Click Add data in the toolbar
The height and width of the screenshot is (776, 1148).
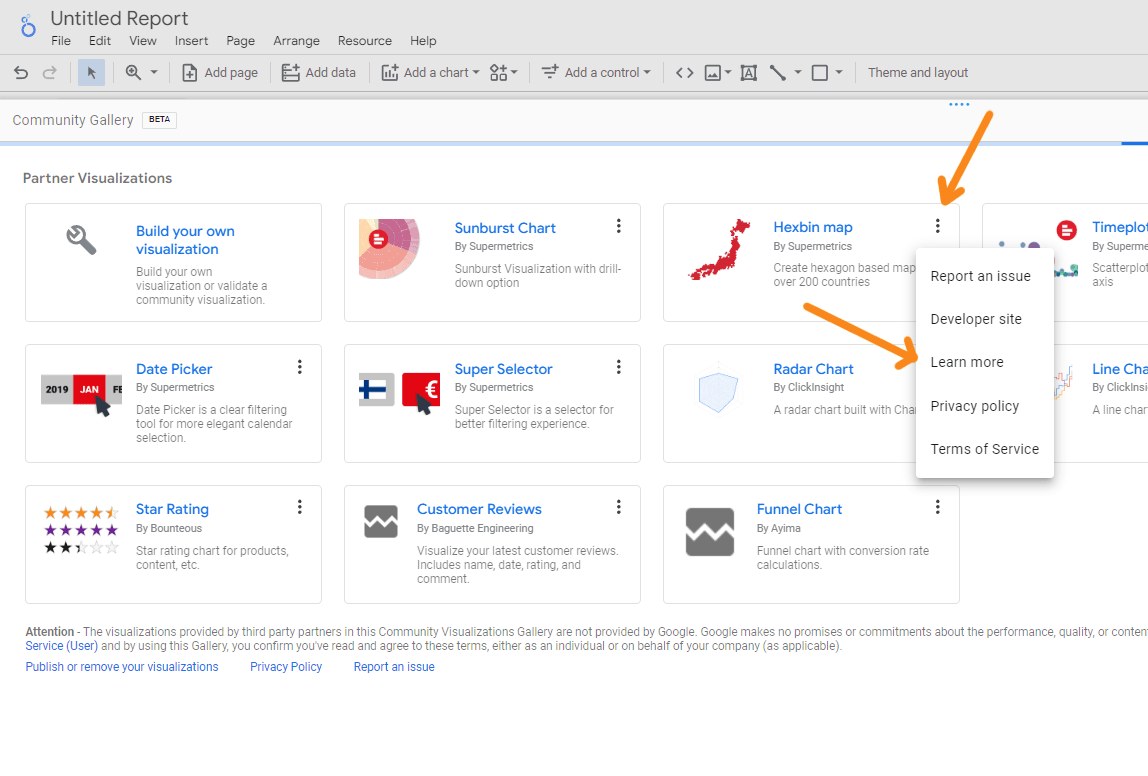[318, 72]
